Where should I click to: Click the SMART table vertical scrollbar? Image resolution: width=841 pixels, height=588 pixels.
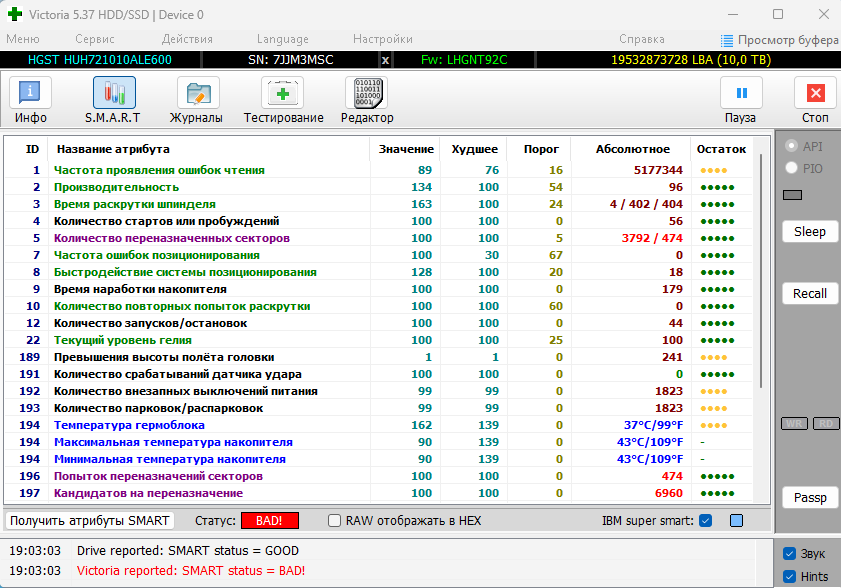tap(761, 271)
